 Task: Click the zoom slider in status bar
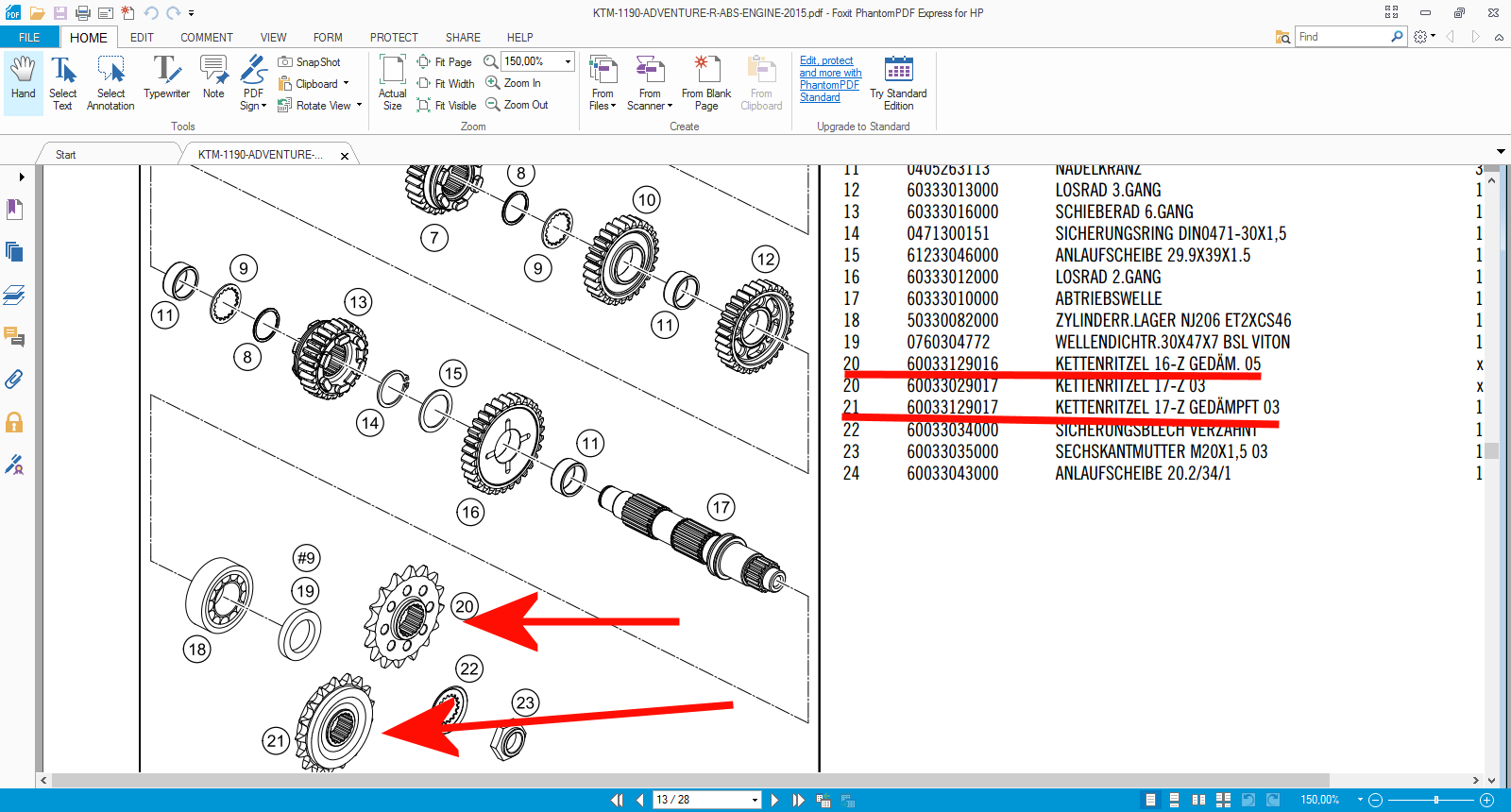(1435, 800)
